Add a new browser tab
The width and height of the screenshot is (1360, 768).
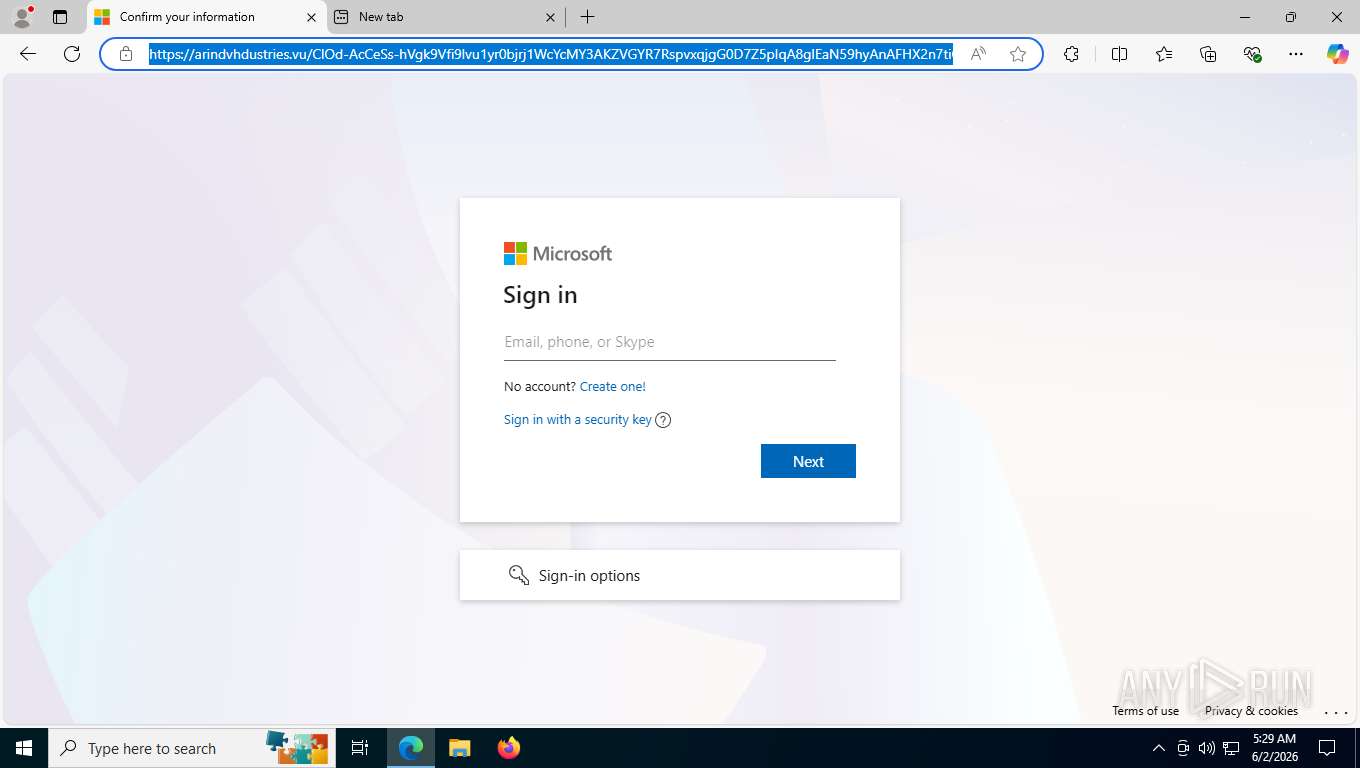pyautogui.click(x=587, y=17)
